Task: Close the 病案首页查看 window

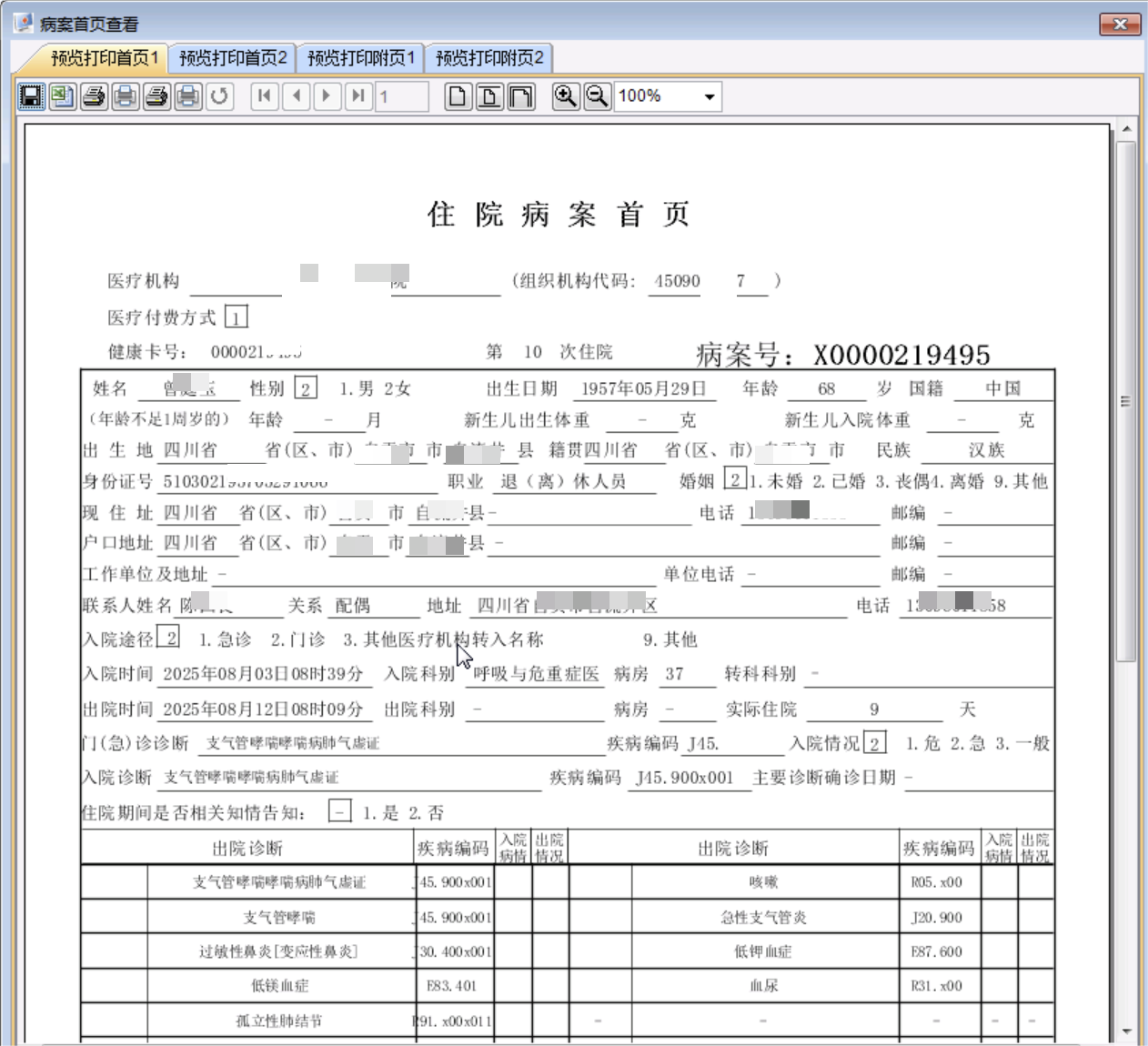Action: click(1120, 24)
